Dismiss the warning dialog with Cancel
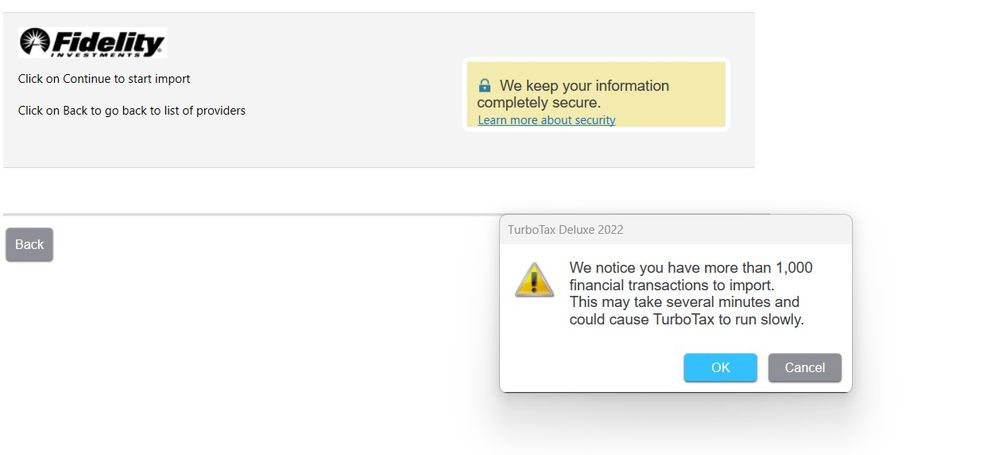Viewport: 999px width, 455px height. click(x=805, y=368)
